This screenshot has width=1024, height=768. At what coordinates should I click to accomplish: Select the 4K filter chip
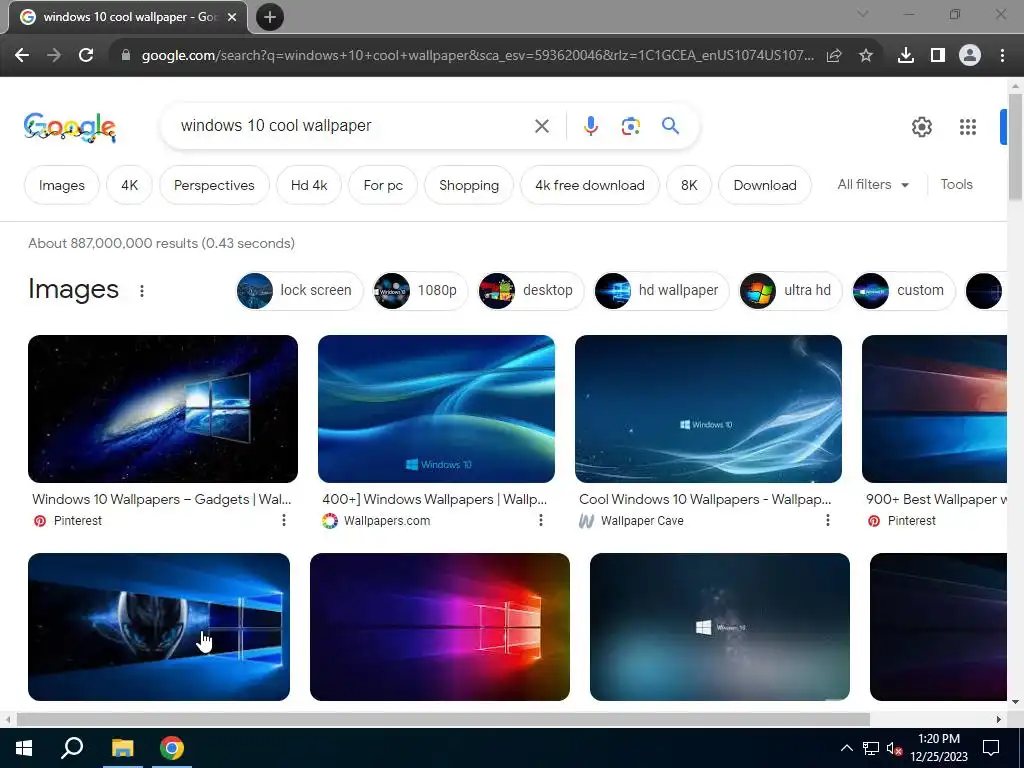[129, 185]
